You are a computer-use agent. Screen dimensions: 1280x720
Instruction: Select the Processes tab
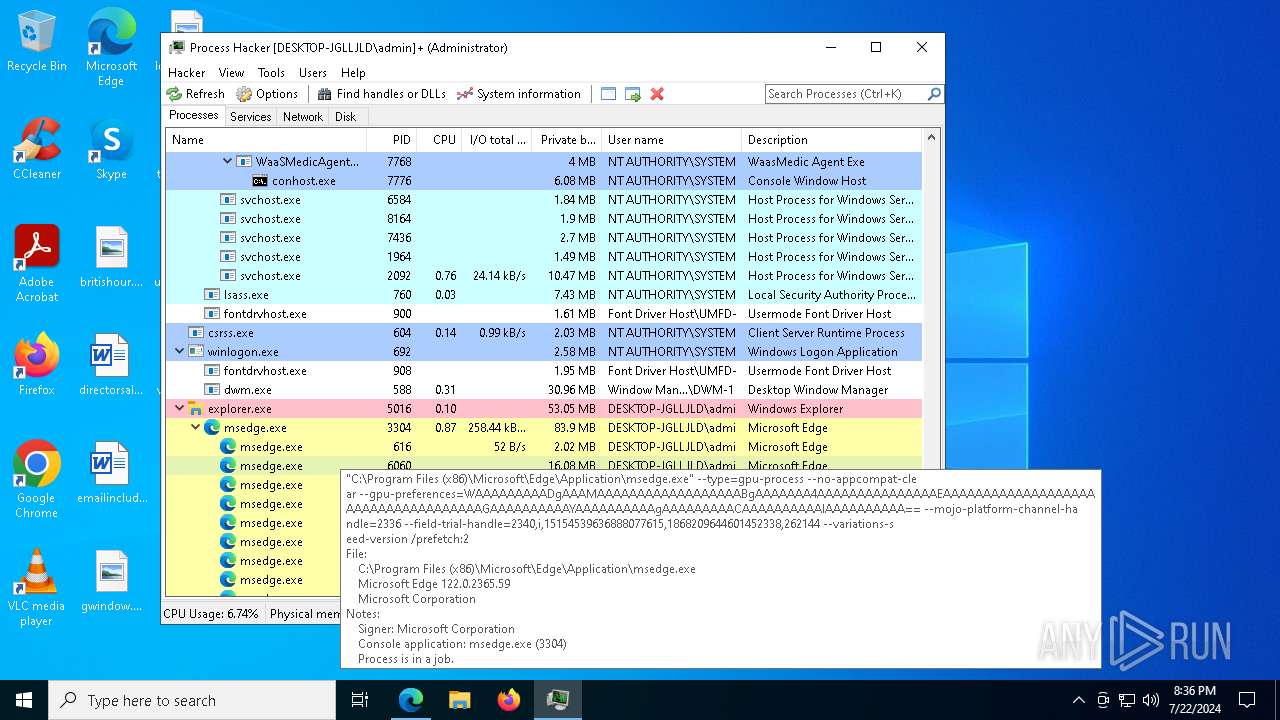click(193, 116)
